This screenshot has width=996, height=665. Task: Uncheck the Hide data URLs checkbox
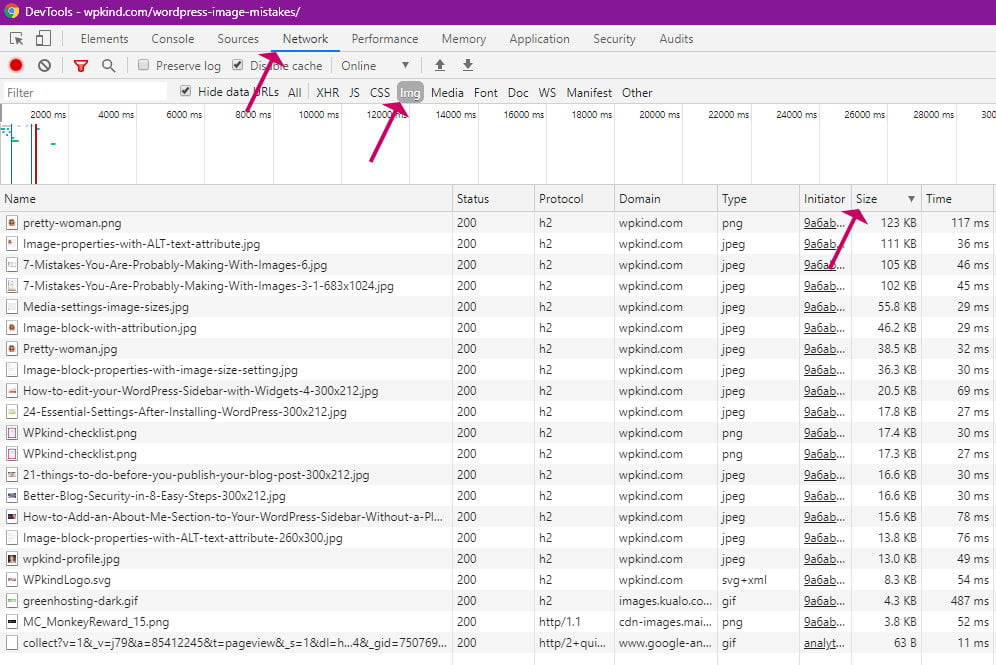click(185, 91)
